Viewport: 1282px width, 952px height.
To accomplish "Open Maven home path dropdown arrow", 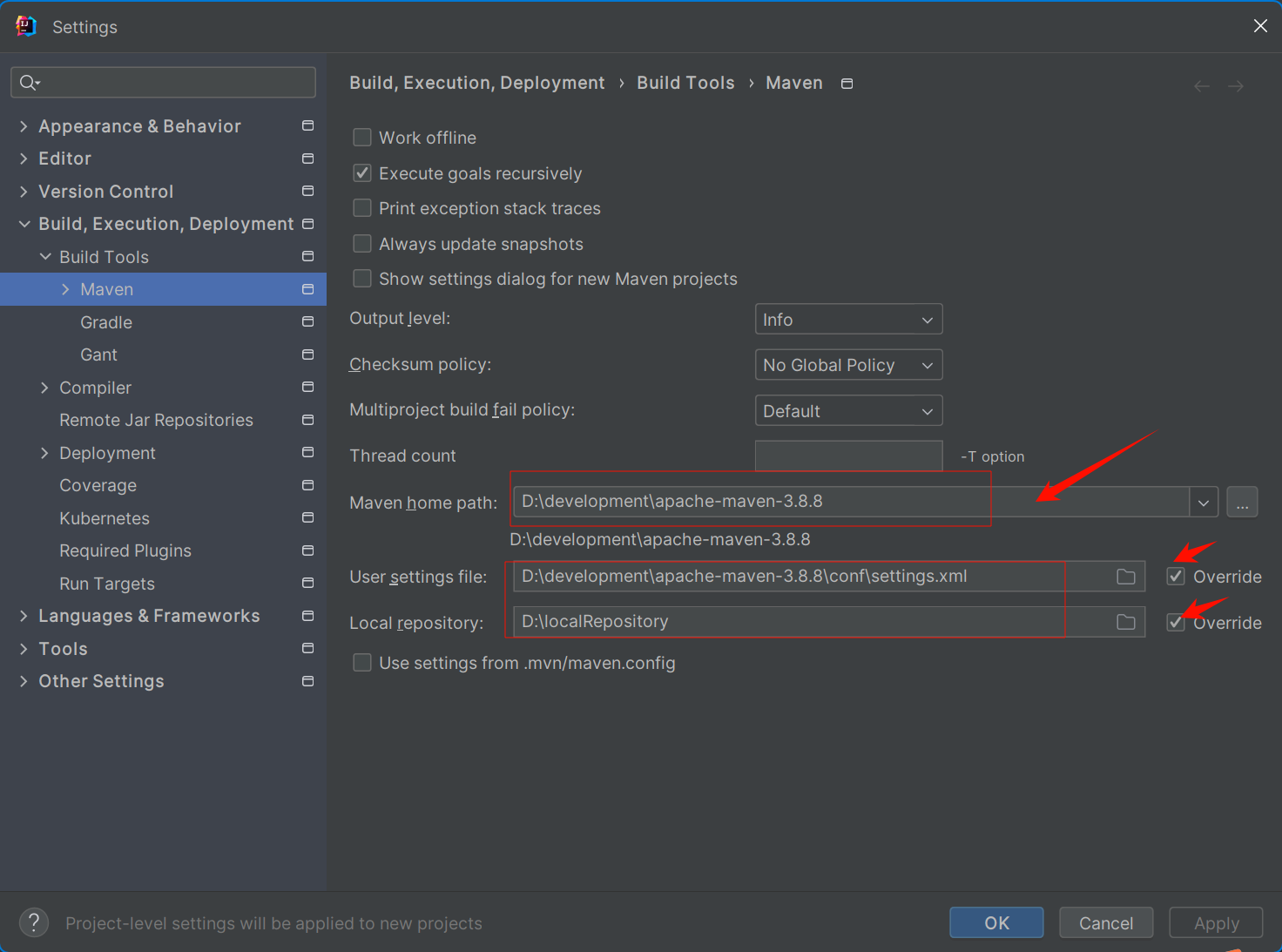I will pos(1203,503).
